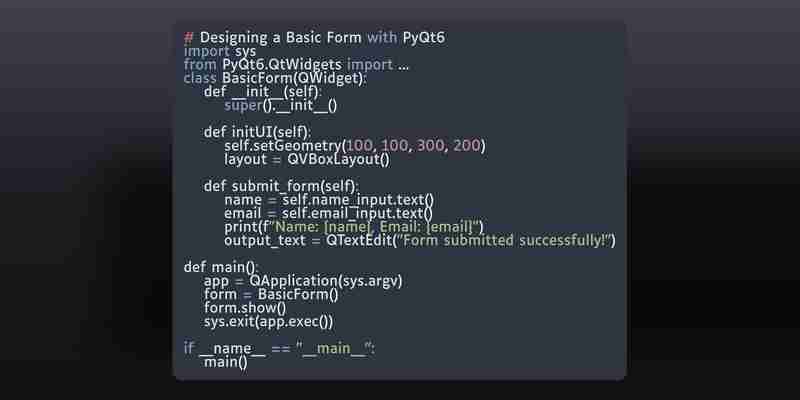Screen dimensions: 800x400
Task: Click the 'app = QApplication(sys.argv)' line
Action: point(303,281)
